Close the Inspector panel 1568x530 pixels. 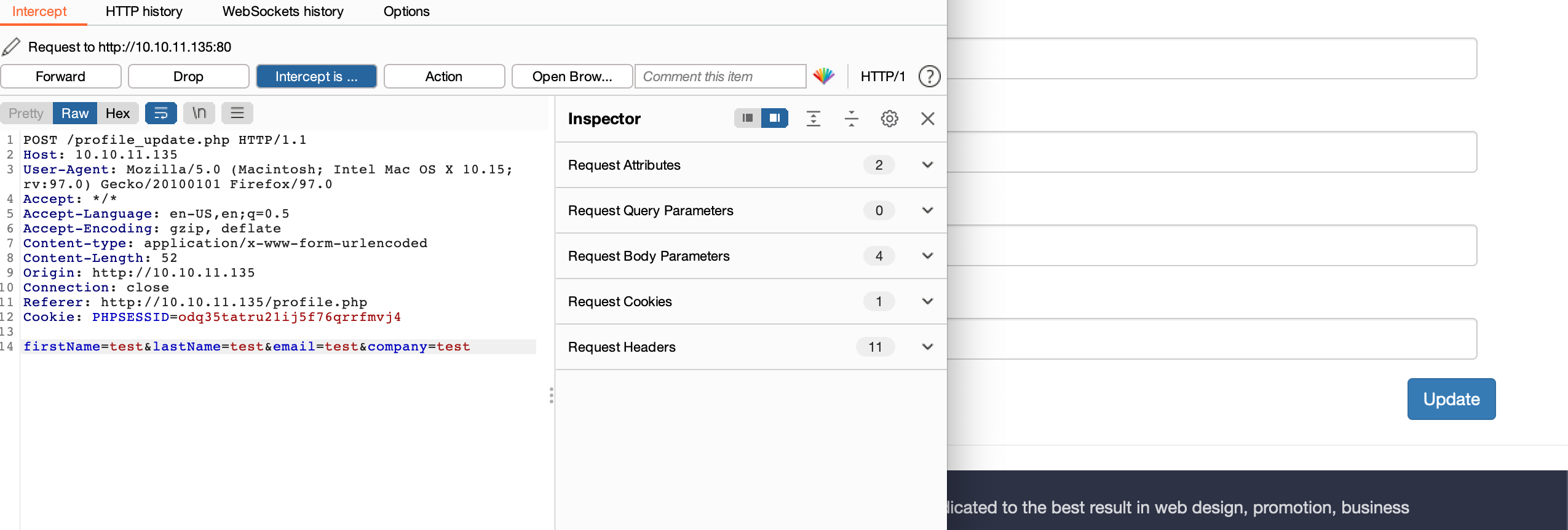pyautogui.click(x=928, y=118)
